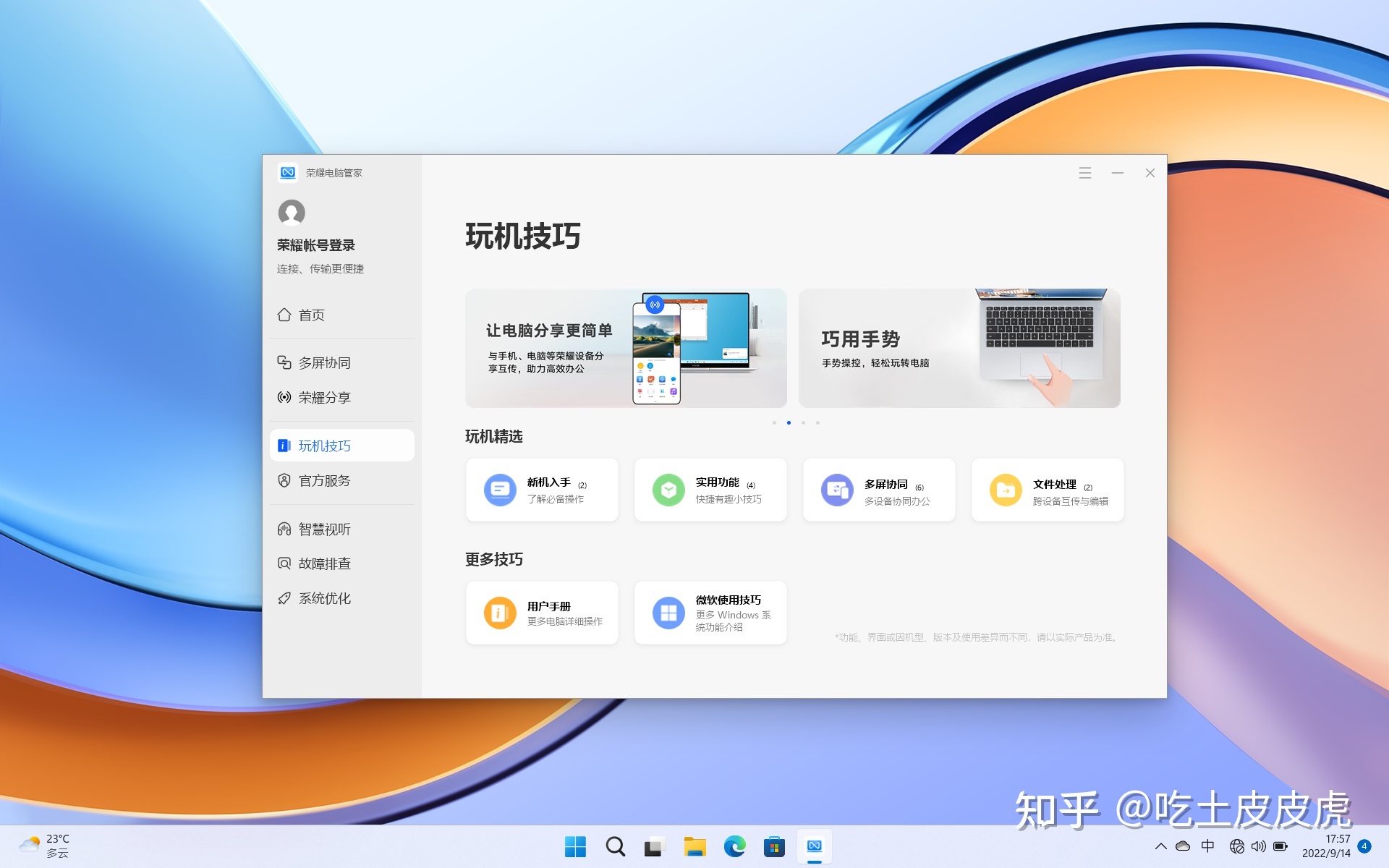The width and height of the screenshot is (1389, 868).
Task: Open 荣耀分享 sidebar item
Action: pyautogui.click(x=341, y=397)
